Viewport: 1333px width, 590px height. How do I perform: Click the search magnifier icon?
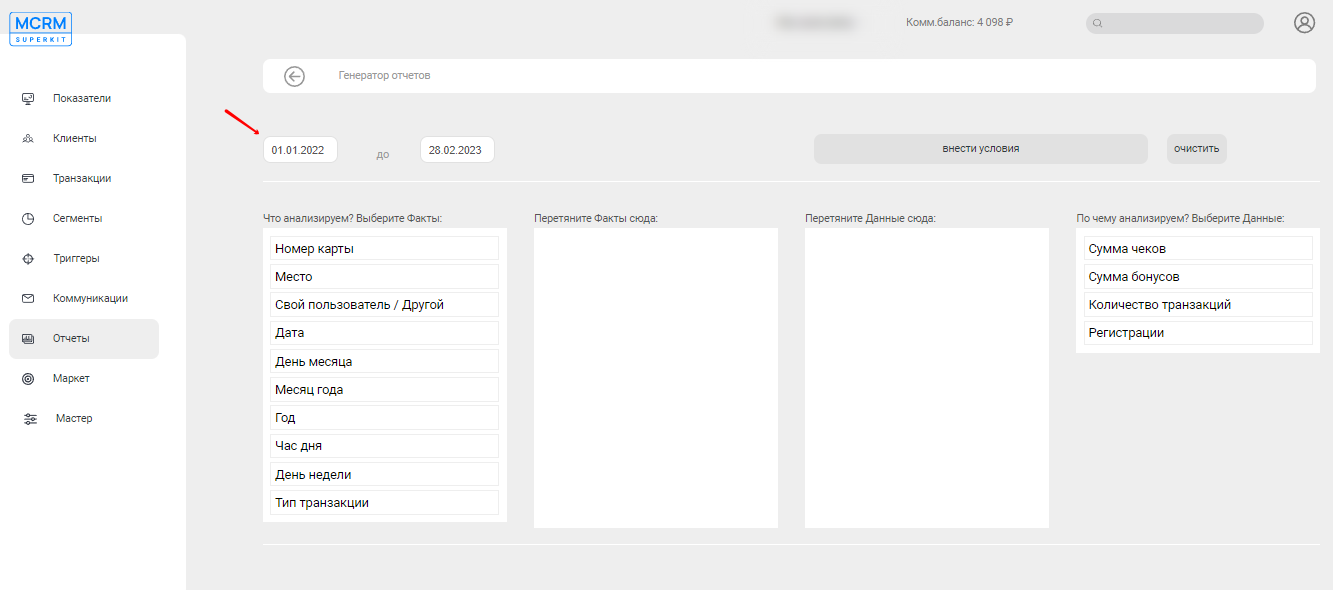[1098, 23]
